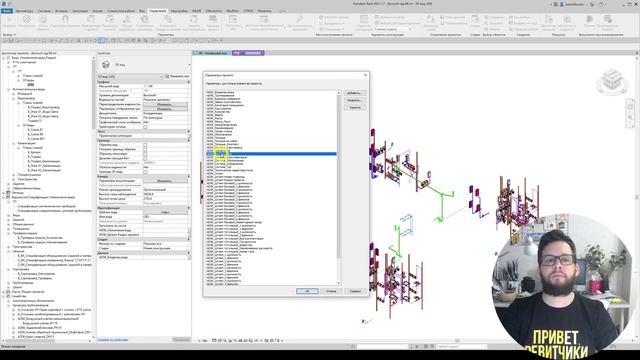This screenshot has height=360, width=640.
Task: Toggle the Section Box checkbox
Action: (145, 172)
